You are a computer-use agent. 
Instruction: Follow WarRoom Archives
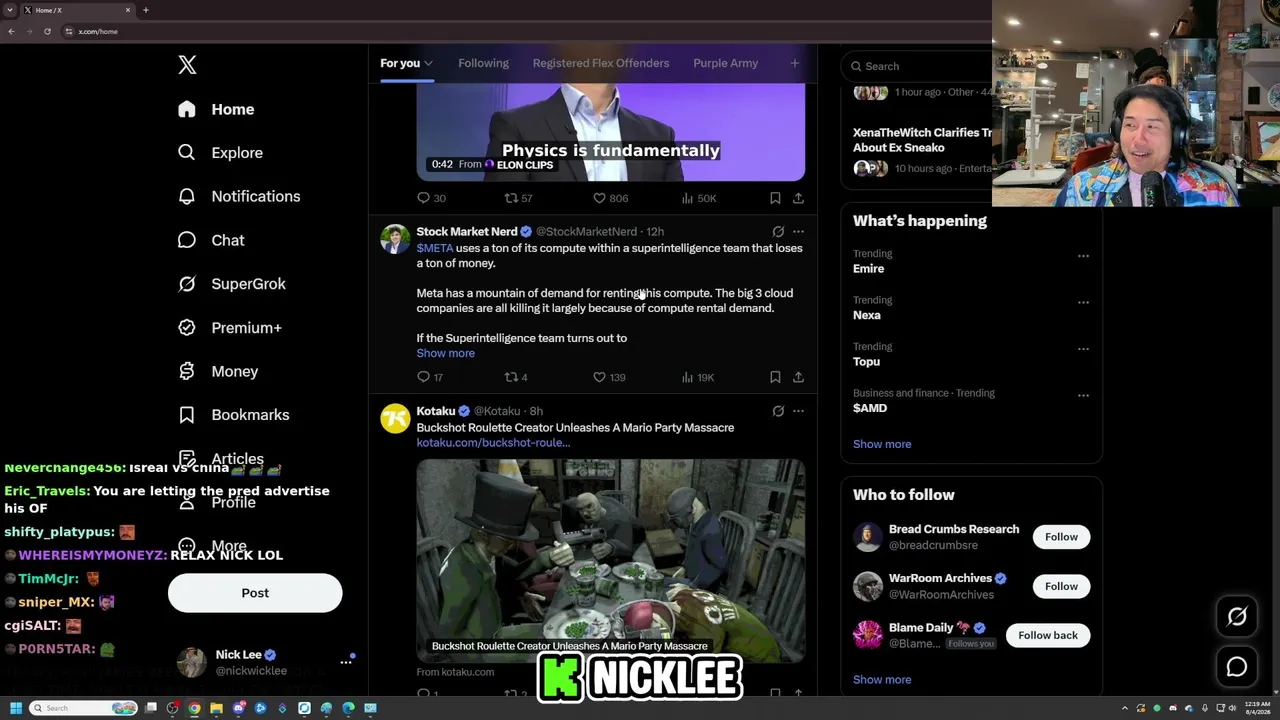pyautogui.click(x=1061, y=586)
